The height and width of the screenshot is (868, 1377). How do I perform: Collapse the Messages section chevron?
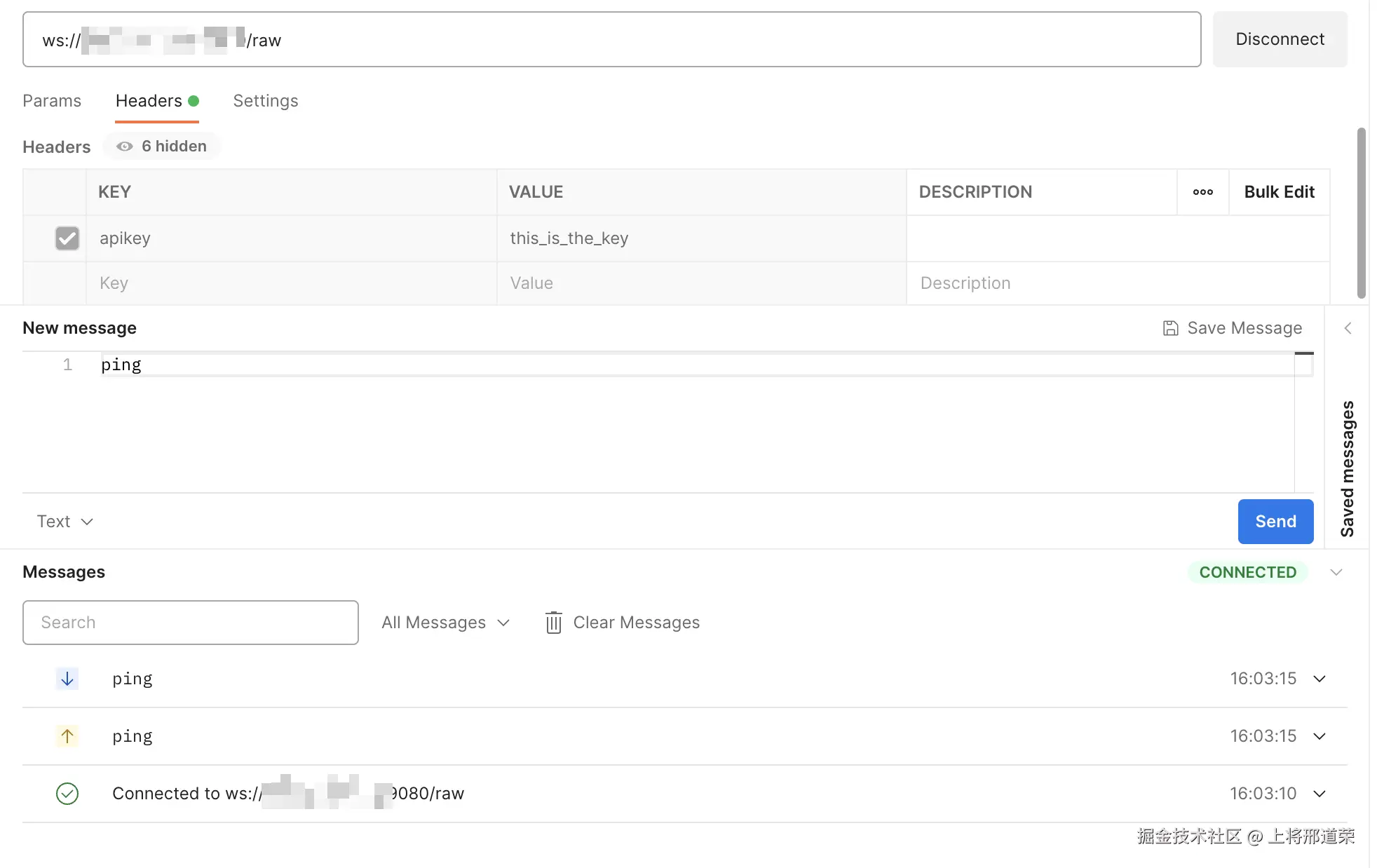click(x=1336, y=572)
